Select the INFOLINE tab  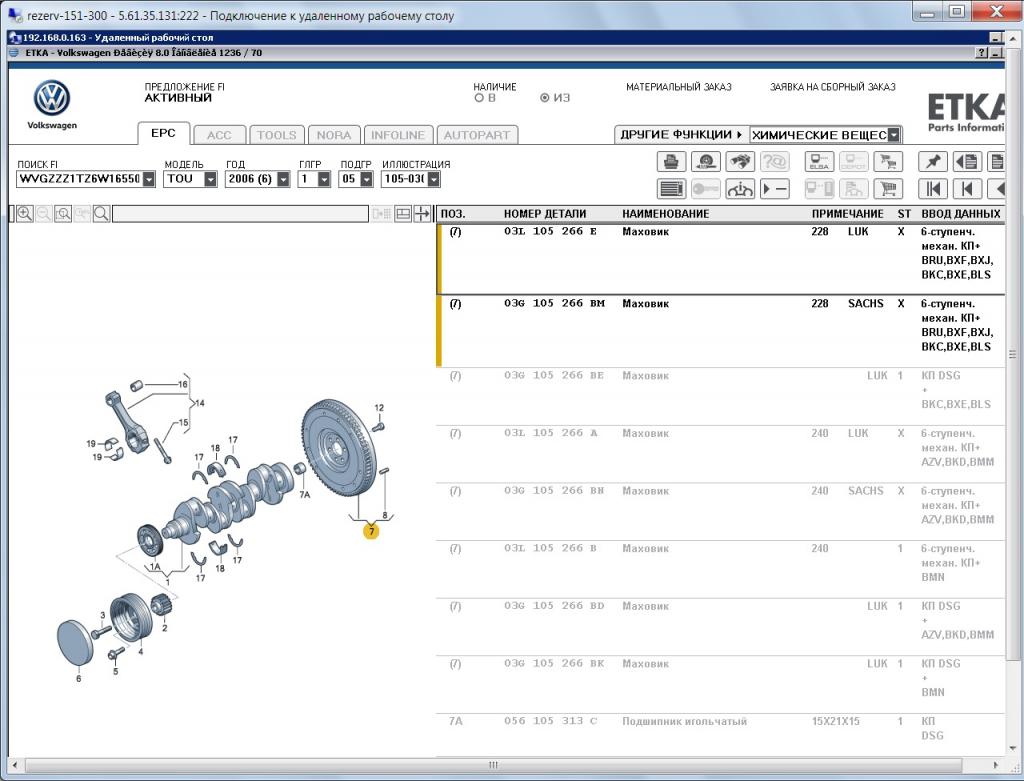(398, 135)
